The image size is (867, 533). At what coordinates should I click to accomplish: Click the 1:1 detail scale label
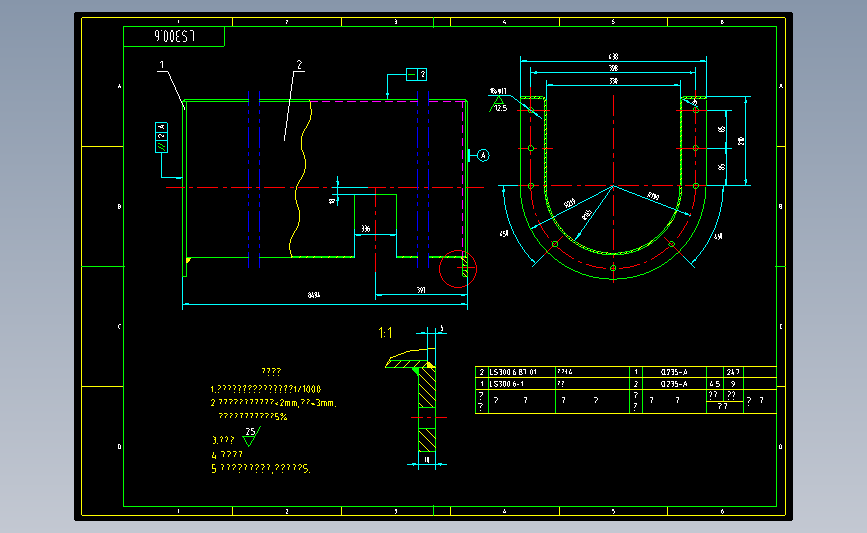click(385, 333)
